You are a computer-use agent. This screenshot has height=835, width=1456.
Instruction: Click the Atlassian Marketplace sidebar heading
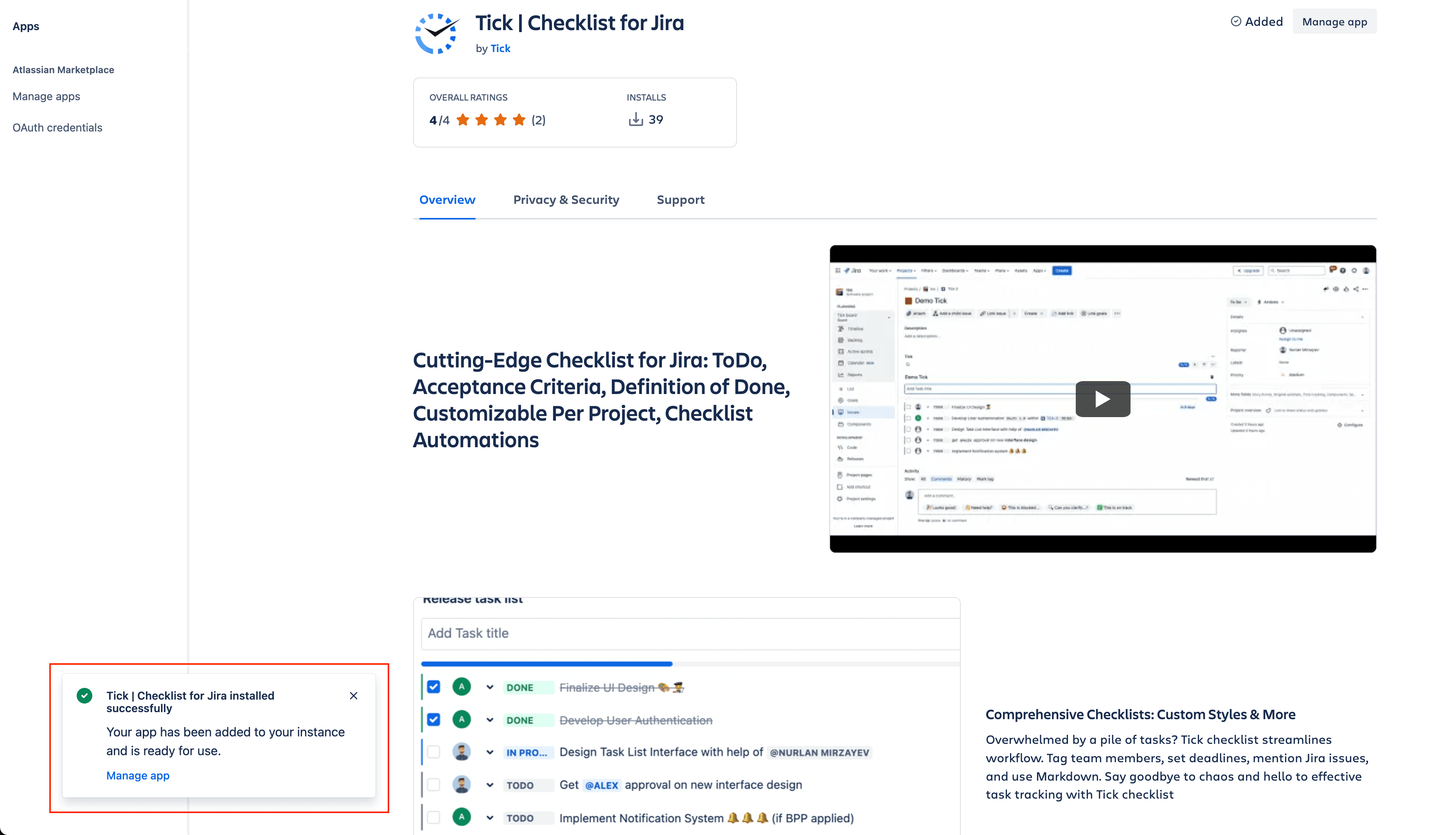click(63, 69)
